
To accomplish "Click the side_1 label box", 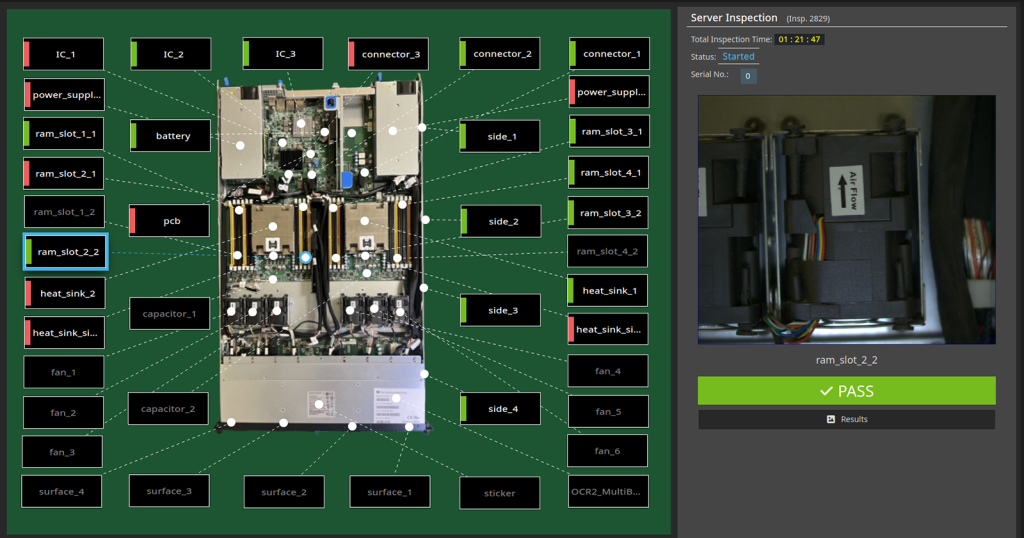I will (500, 136).
